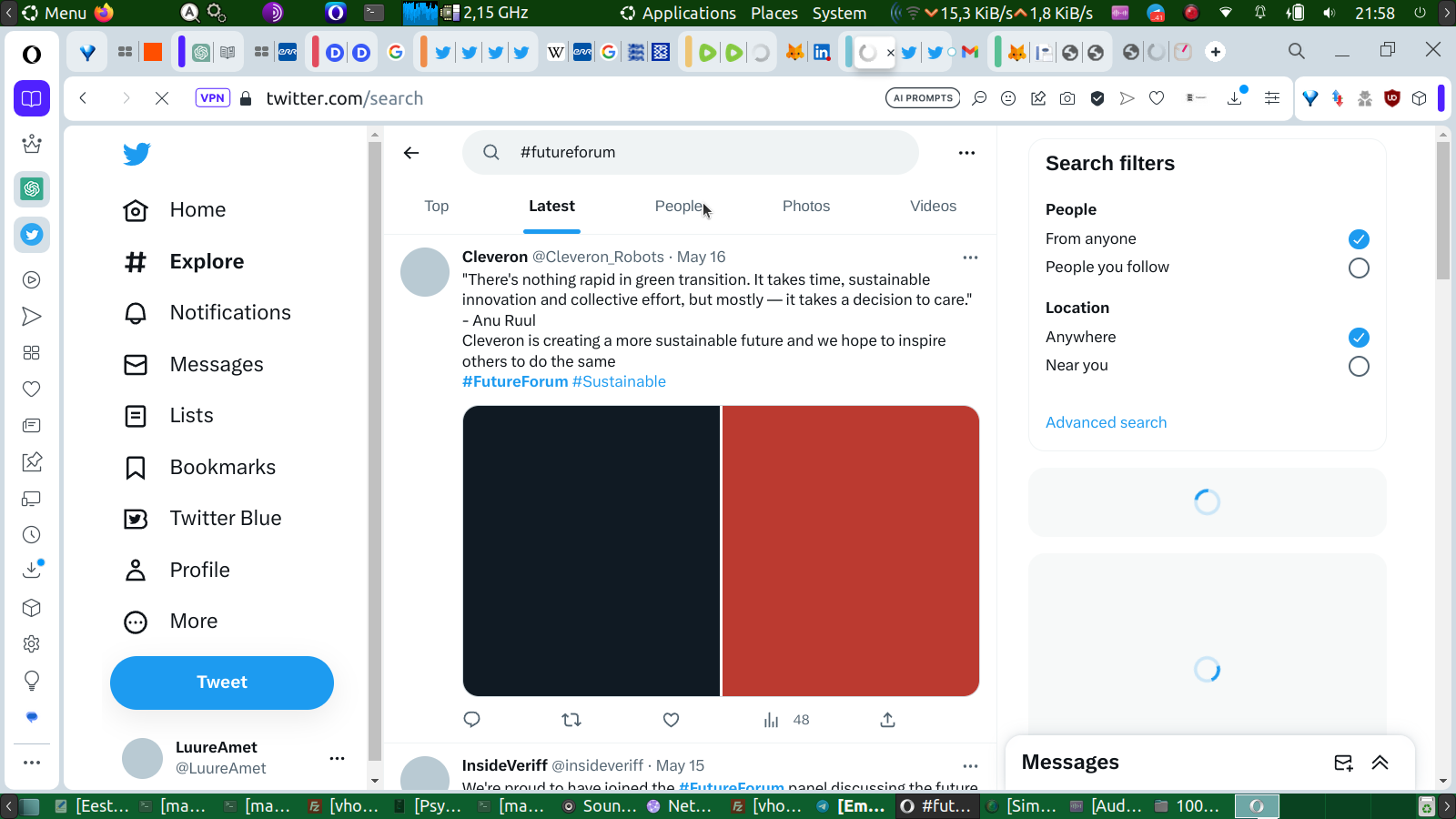Like the Cleveron tweet
The image size is (1456, 819).
[x=671, y=720]
